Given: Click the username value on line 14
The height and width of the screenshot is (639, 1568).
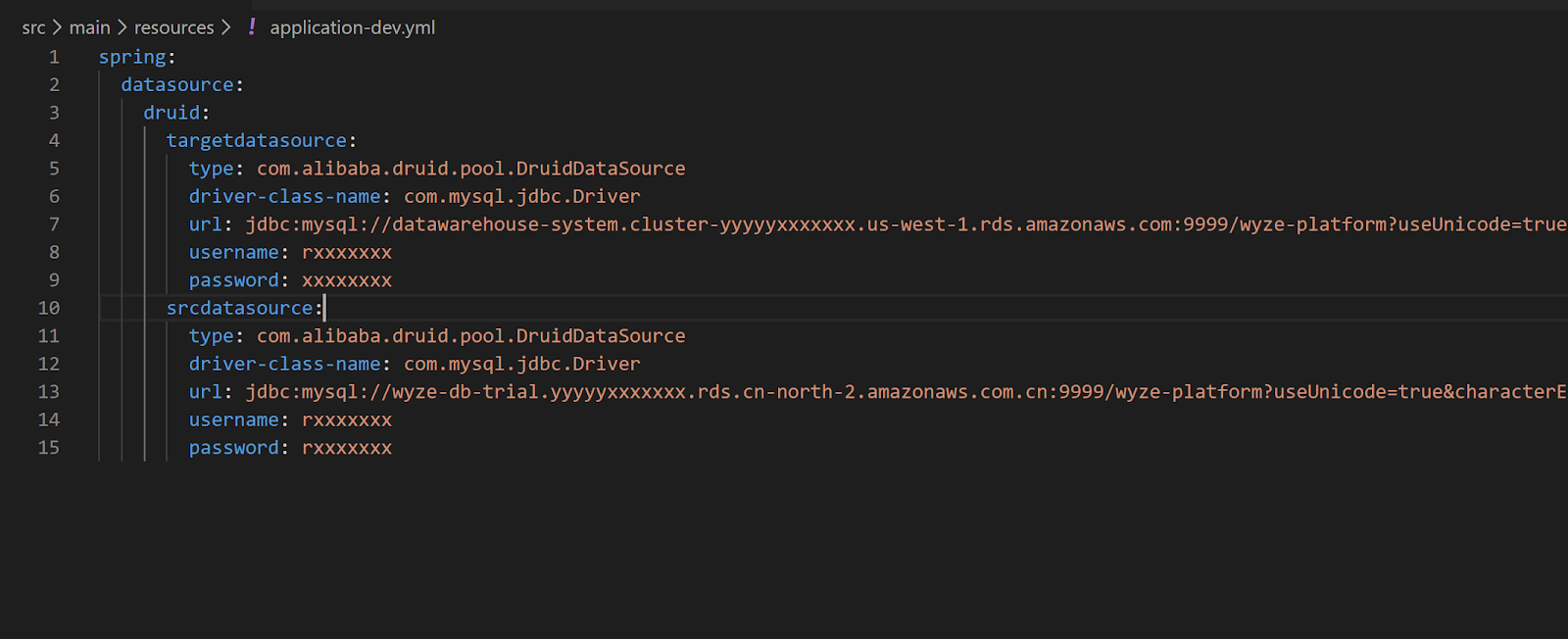Looking at the screenshot, I should tap(347, 419).
